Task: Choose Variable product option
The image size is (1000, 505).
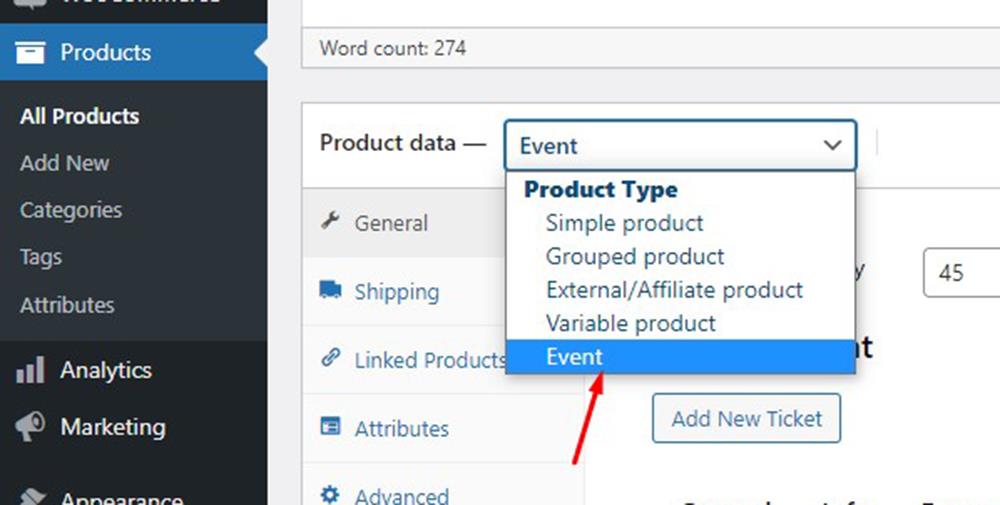Action: (x=631, y=323)
